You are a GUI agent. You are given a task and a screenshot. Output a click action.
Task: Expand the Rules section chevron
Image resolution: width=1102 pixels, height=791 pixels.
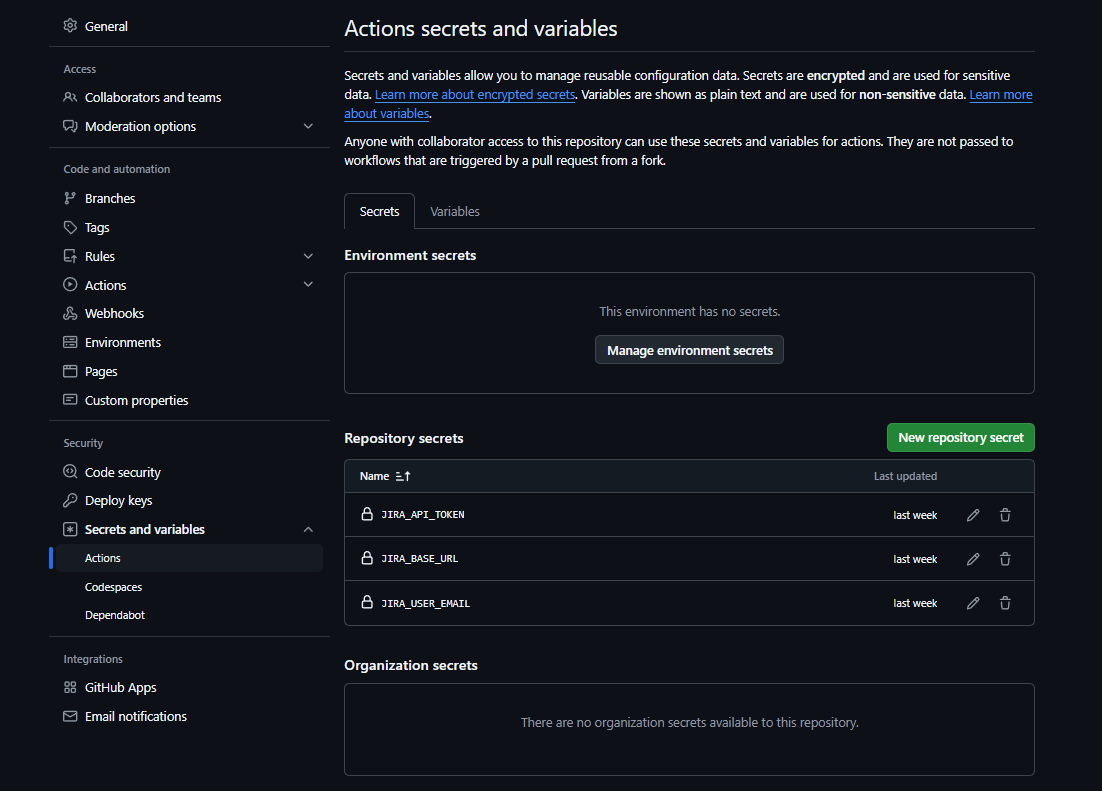click(308, 256)
